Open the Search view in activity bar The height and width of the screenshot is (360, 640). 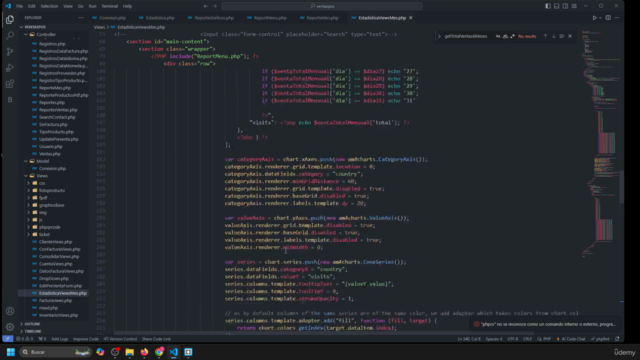coord(10,36)
